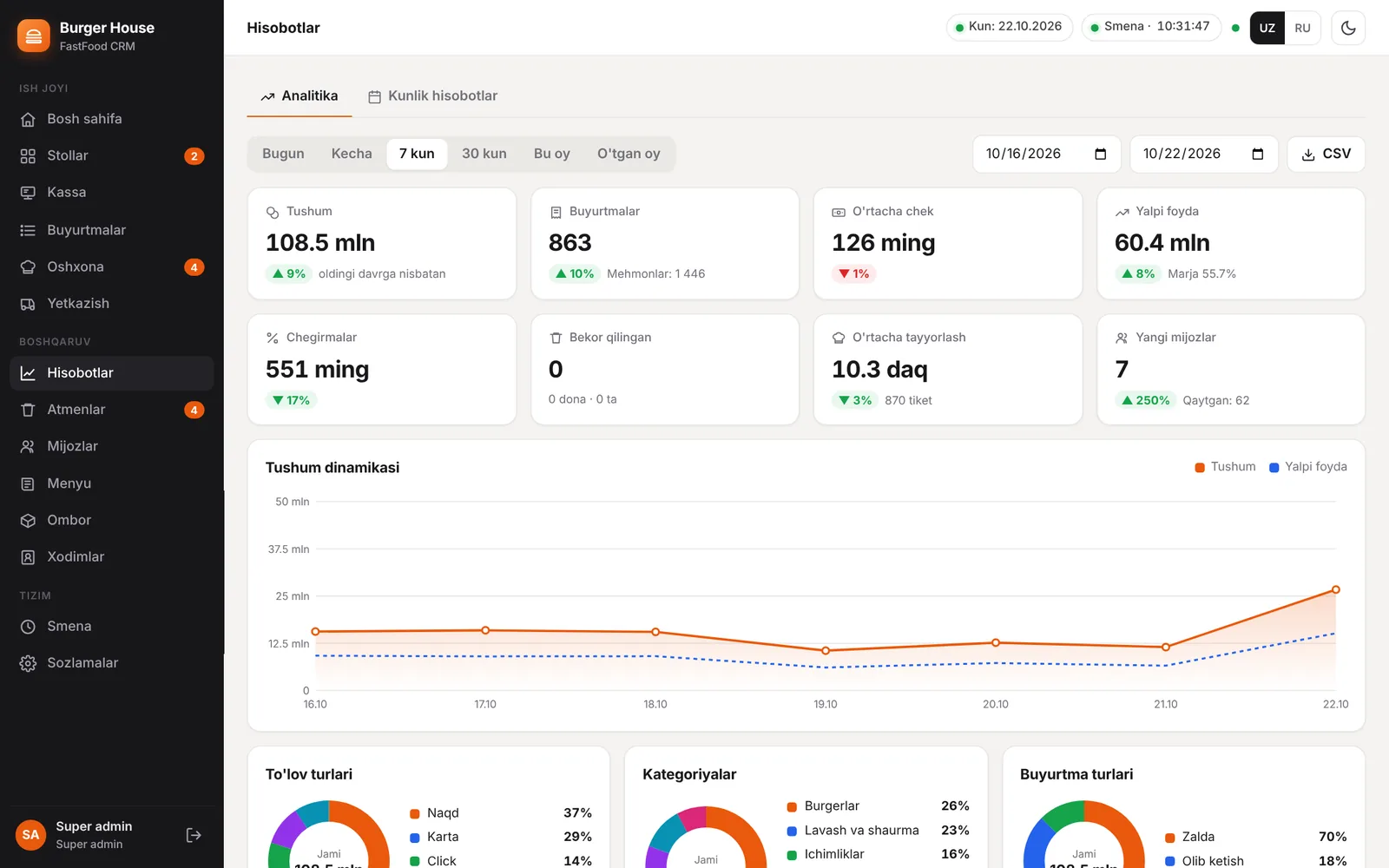Open calendar picker for end date 10/22/2026
1389x868 pixels.
click(1258, 155)
